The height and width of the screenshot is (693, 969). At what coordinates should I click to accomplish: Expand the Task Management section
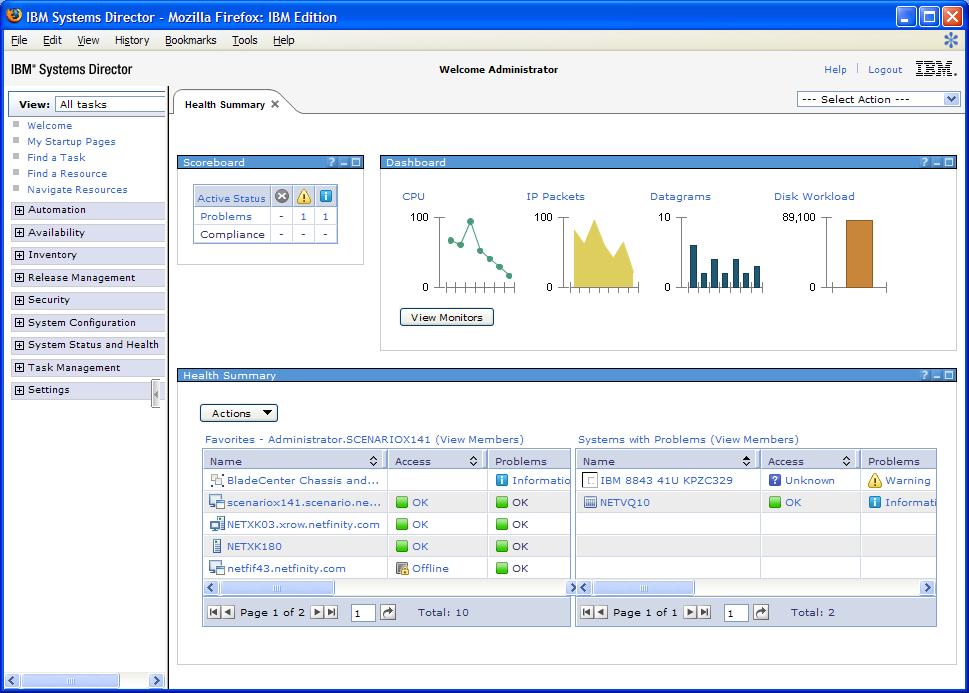pyautogui.click(x=20, y=367)
